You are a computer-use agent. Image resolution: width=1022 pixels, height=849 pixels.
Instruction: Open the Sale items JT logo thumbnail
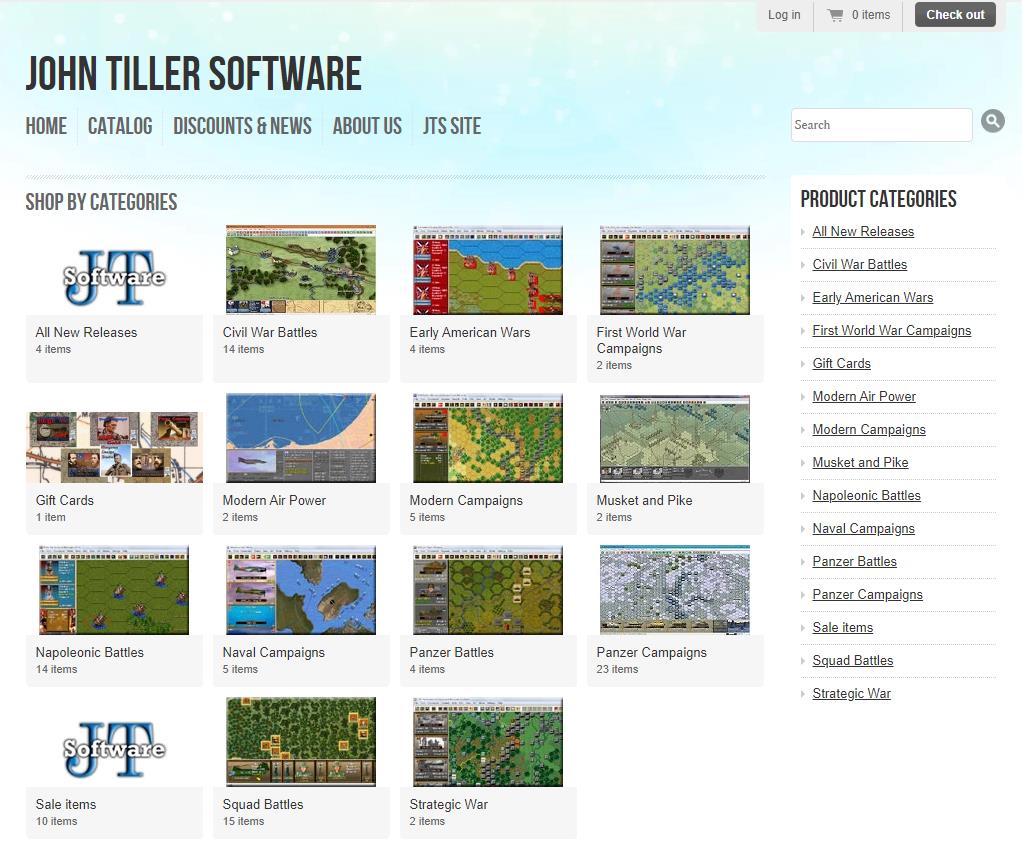click(x=114, y=749)
